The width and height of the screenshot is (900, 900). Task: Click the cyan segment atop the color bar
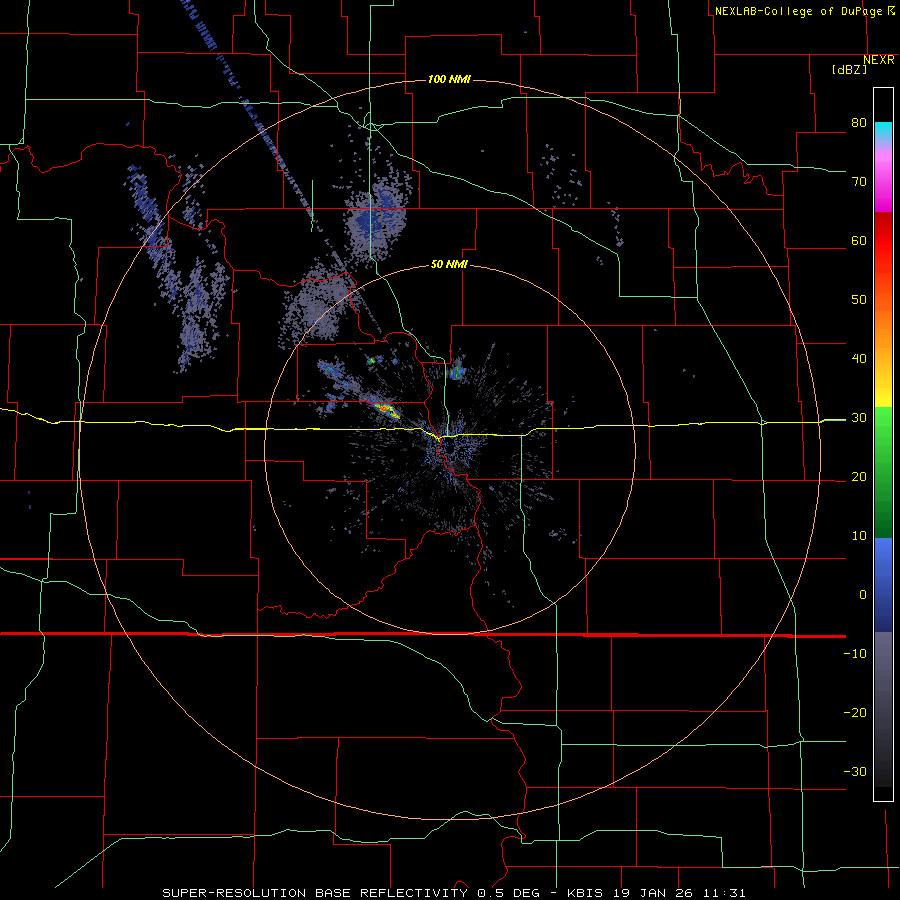pyautogui.click(x=883, y=131)
